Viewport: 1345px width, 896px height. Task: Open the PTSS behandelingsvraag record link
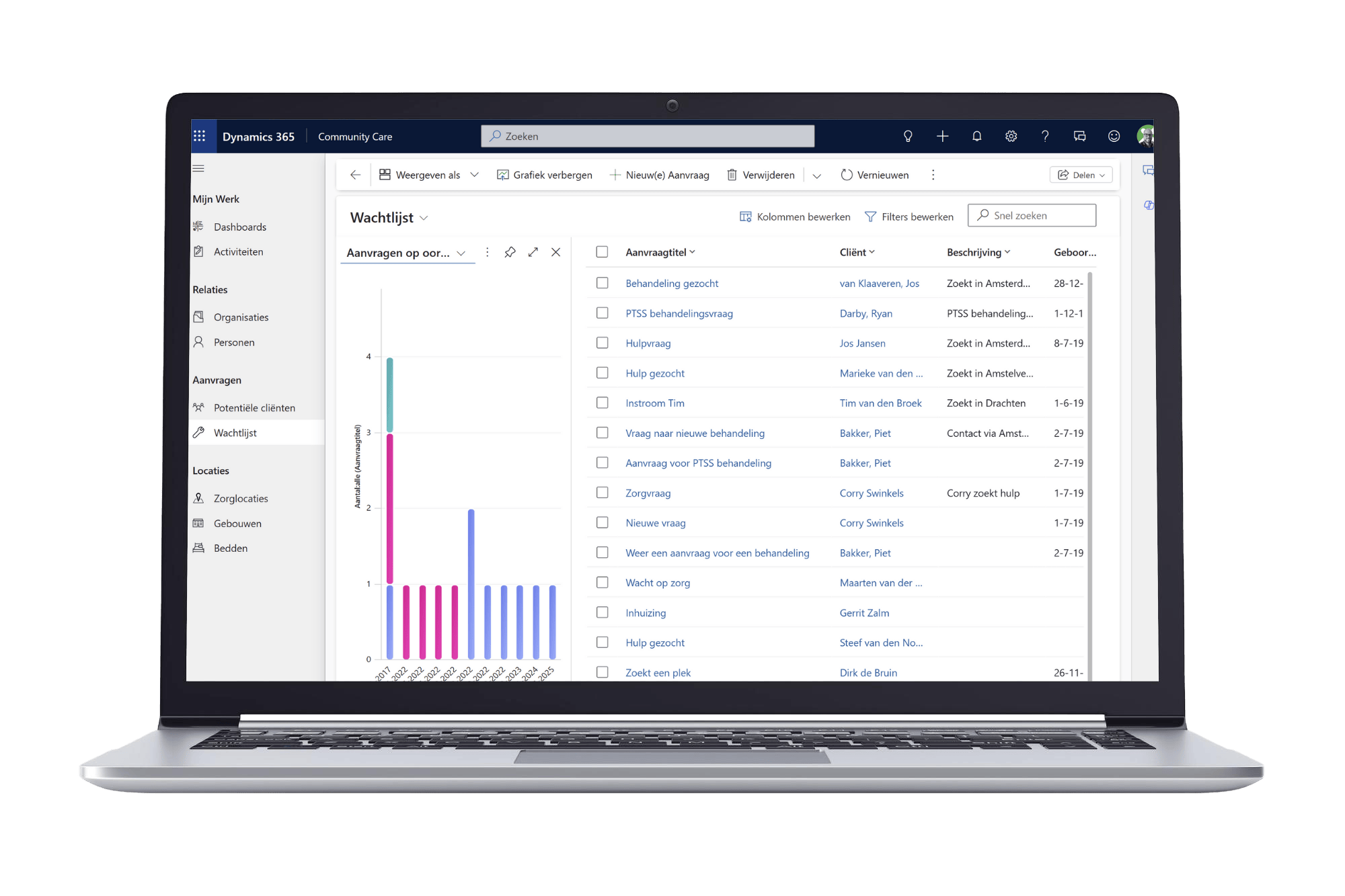[x=679, y=313]
